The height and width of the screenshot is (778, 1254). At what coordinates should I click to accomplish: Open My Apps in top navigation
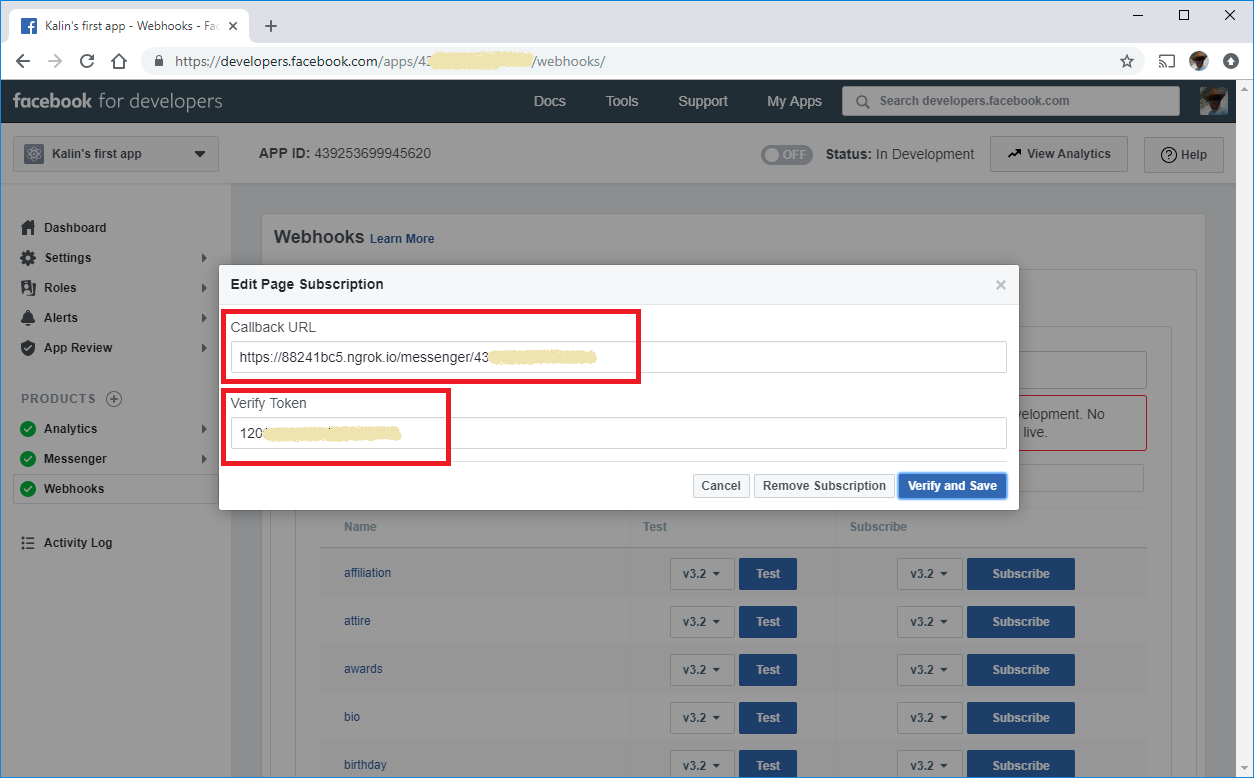point(794,101)
